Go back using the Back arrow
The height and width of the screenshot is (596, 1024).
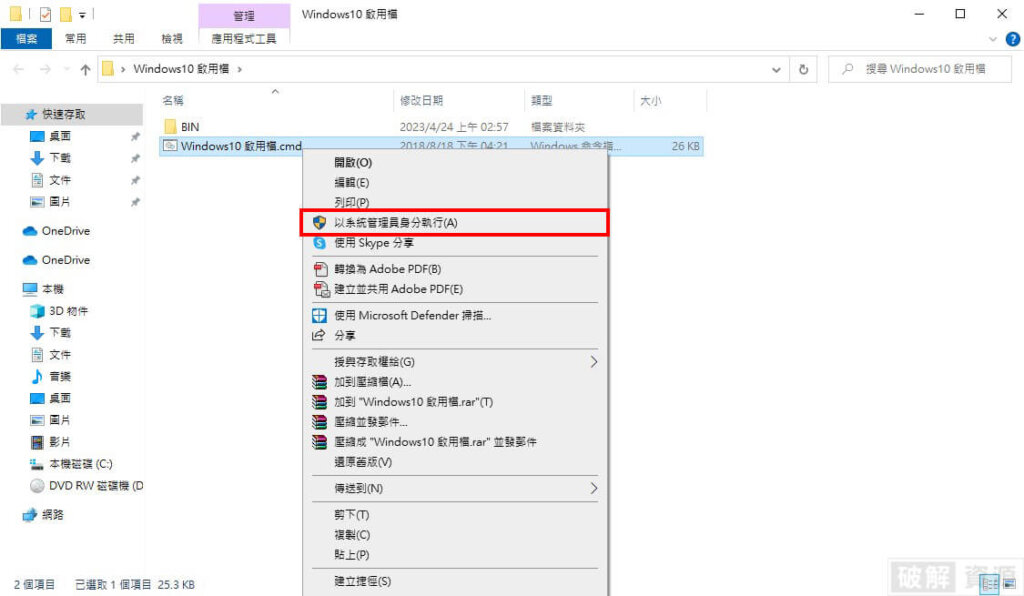click(18, 69)
